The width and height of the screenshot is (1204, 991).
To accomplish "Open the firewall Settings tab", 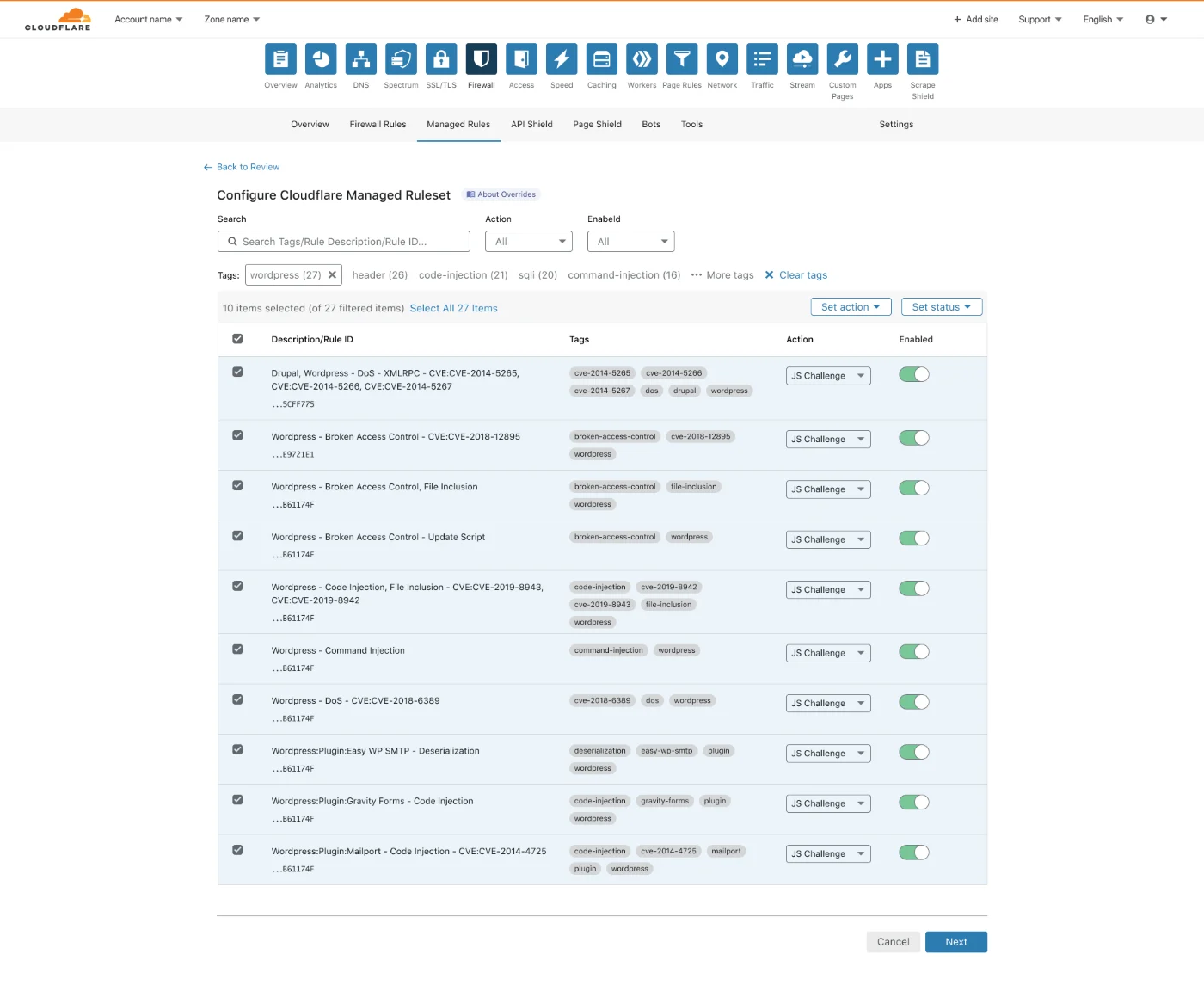I will pos(896,125).
